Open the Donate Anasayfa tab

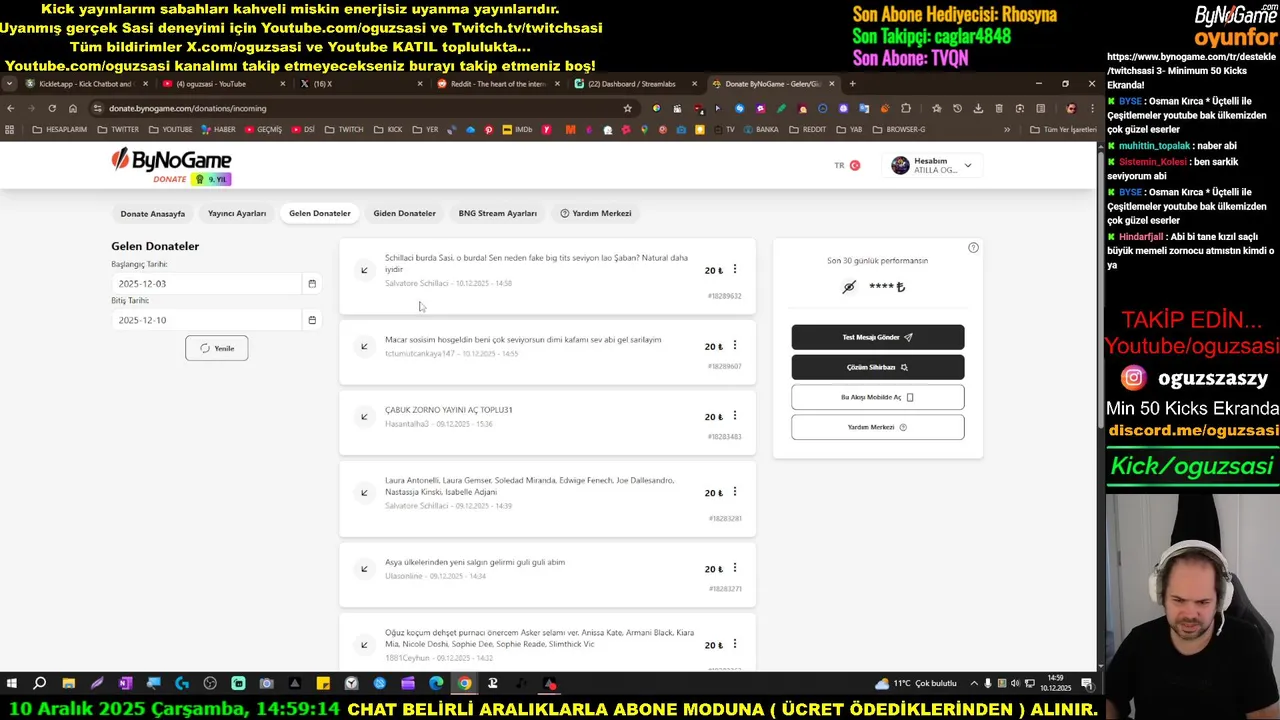pos(153,213)
